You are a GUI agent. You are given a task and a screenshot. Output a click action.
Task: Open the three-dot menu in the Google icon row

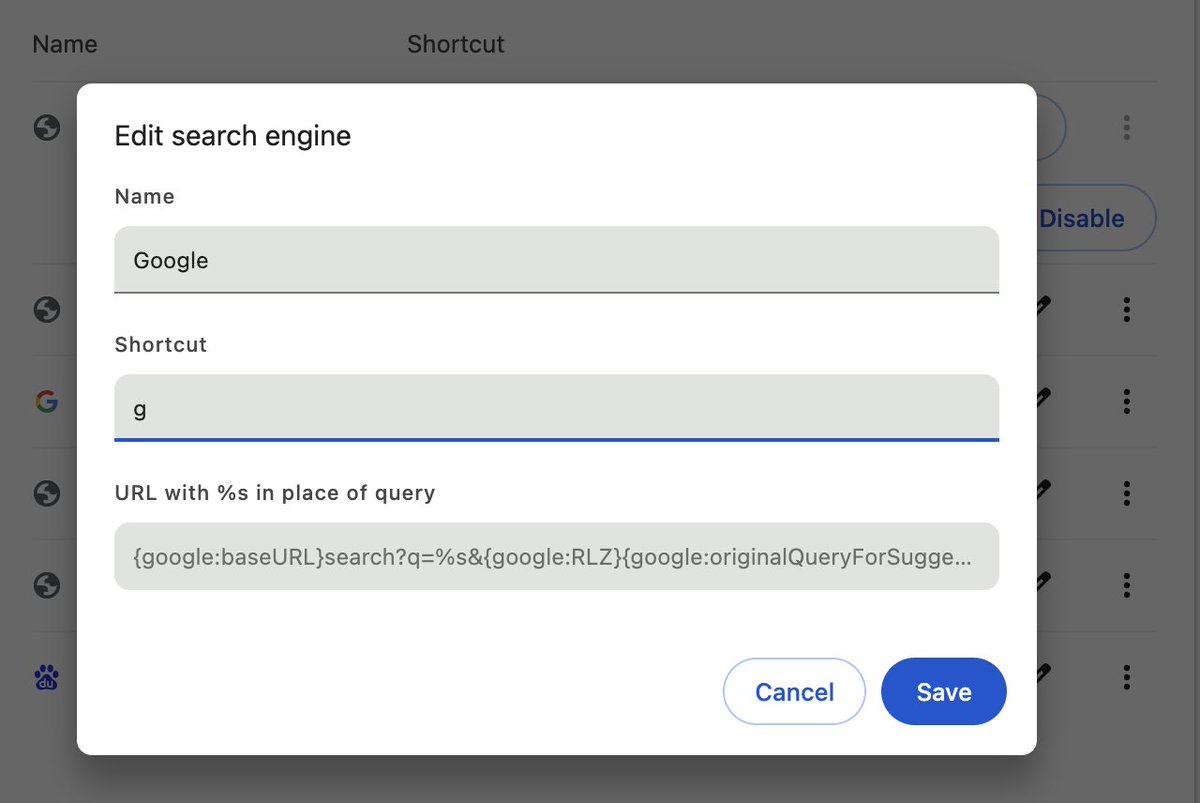click(1126, 402)
